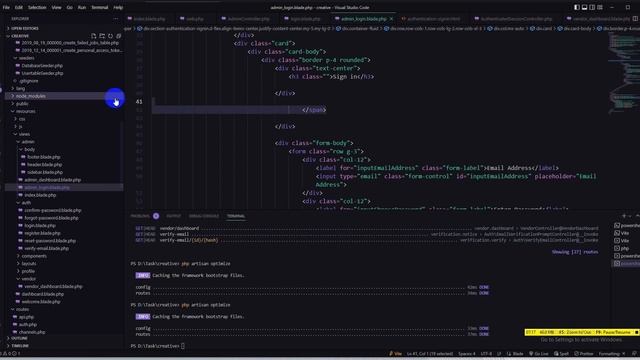
Task: Click the Prettier status bar item
Action: tap(584, 353)
